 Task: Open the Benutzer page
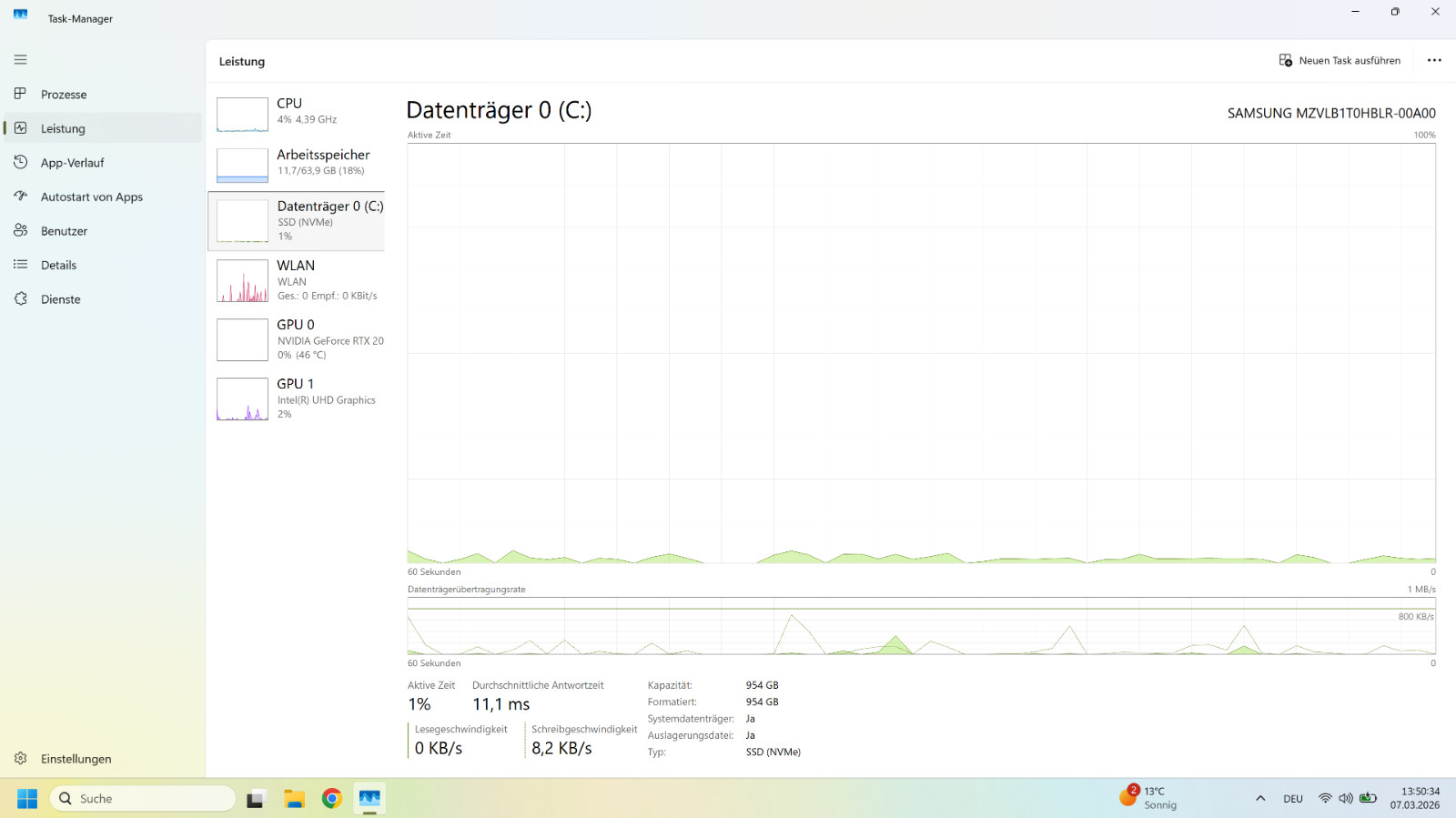(103, 230)
